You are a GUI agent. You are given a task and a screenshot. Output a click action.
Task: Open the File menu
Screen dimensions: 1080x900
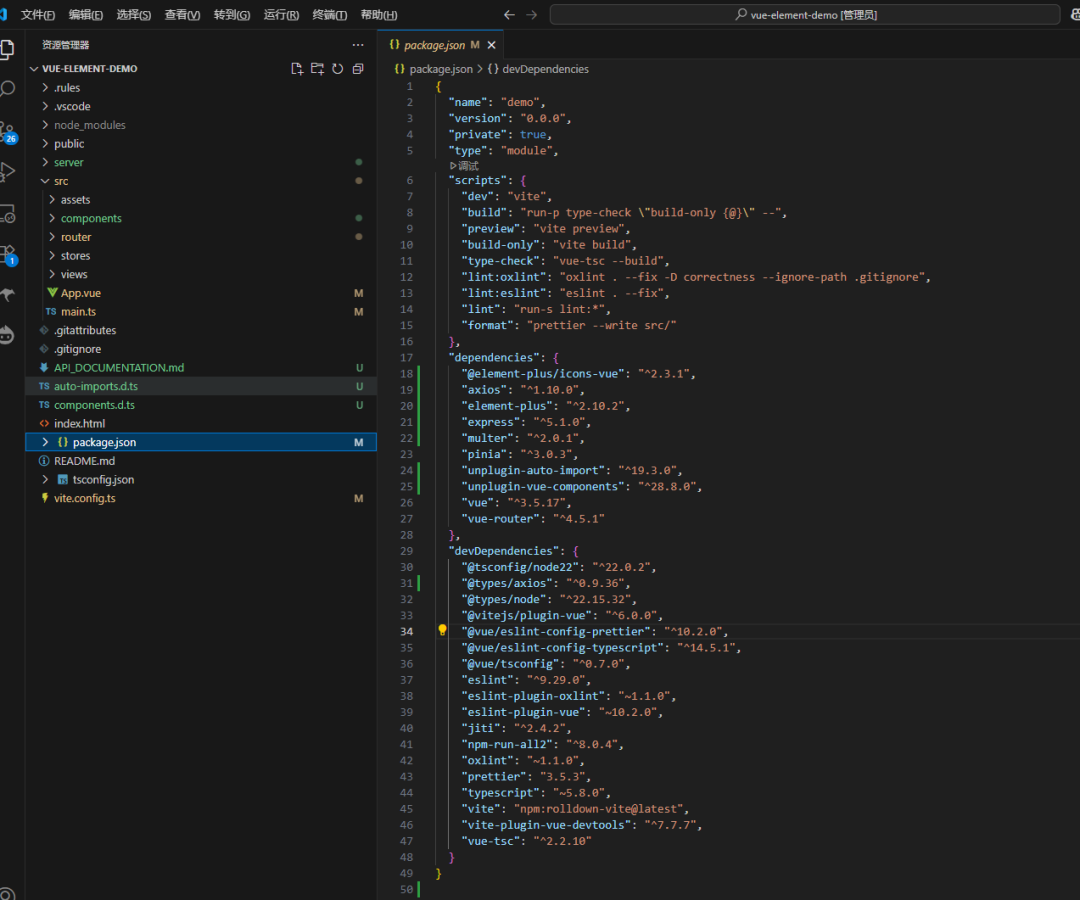38,14
